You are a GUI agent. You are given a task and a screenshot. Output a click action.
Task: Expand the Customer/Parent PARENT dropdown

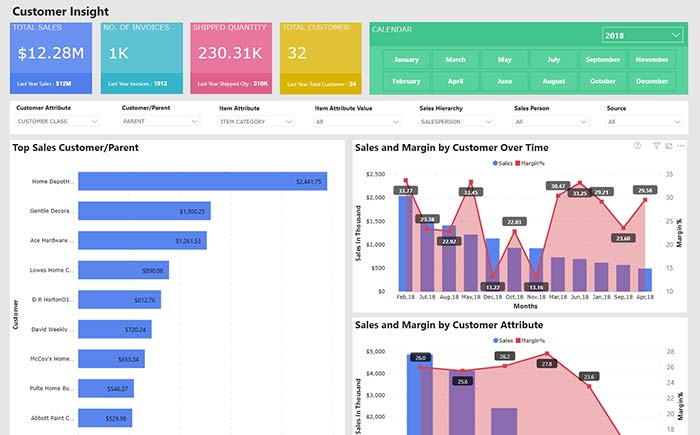pyautogui.click(x=160, y=121)
